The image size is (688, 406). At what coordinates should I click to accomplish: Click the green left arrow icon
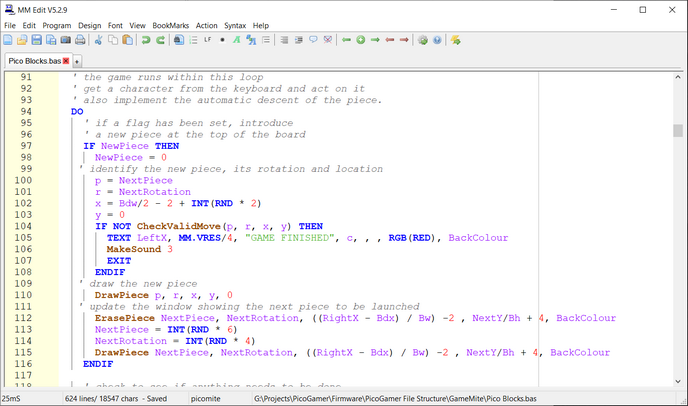click(346, 40)
